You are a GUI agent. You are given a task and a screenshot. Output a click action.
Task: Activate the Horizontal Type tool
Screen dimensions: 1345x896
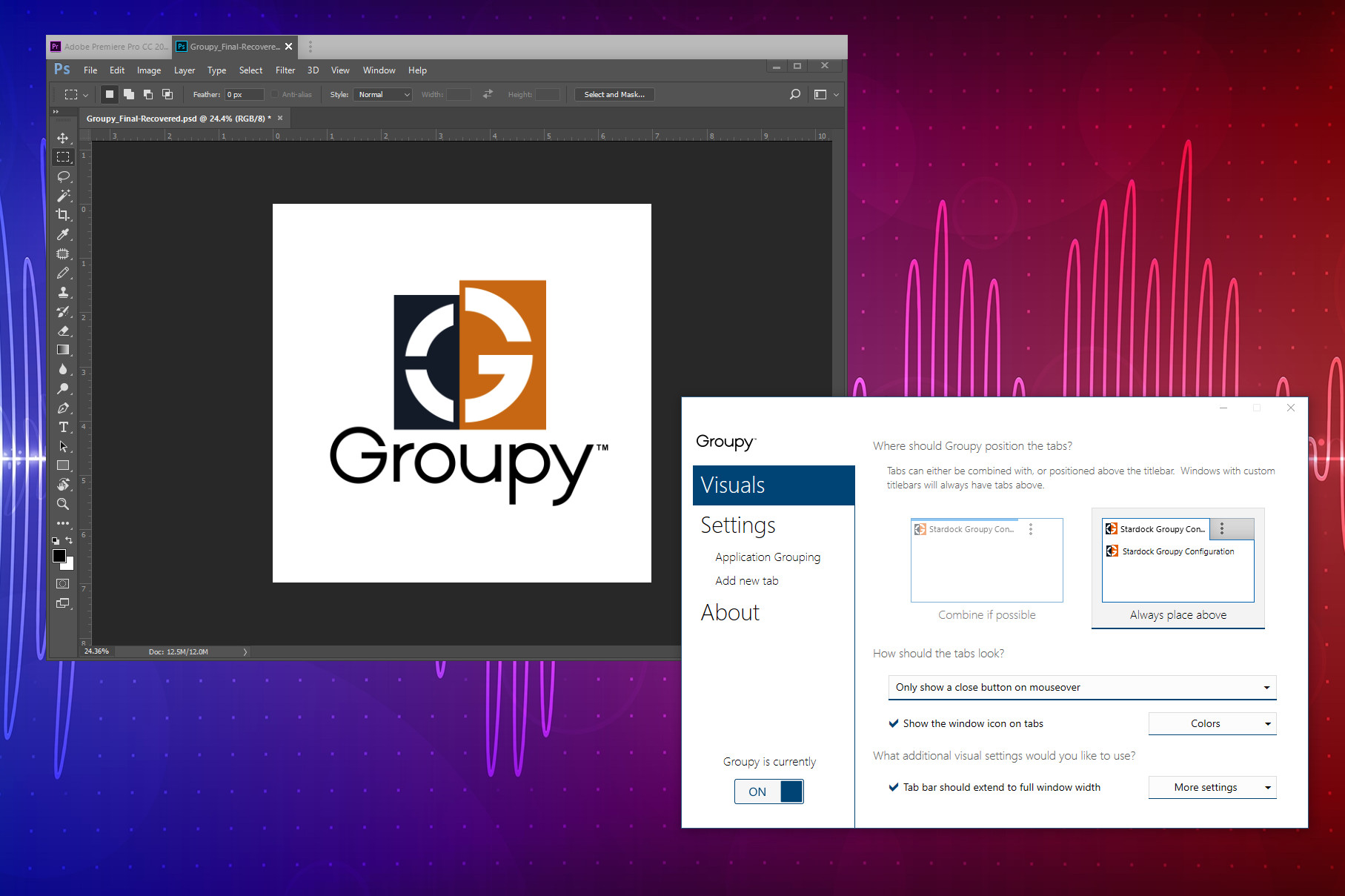click(63, 427)
